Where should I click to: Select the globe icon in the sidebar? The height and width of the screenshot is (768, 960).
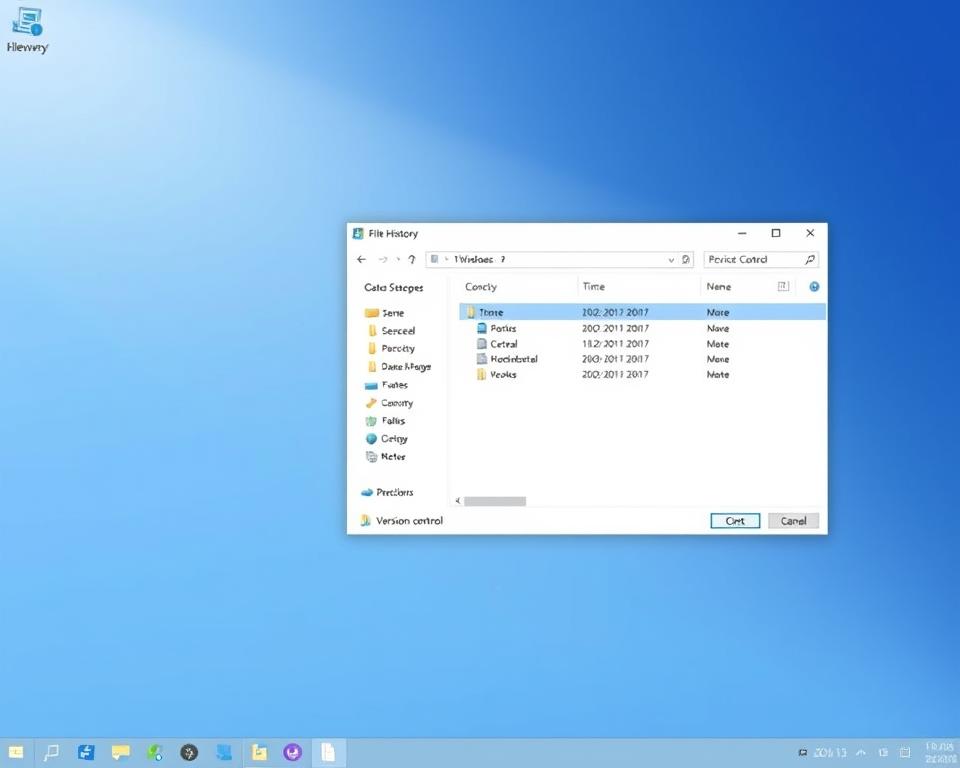pyautogui.click(x=371, y=438)
